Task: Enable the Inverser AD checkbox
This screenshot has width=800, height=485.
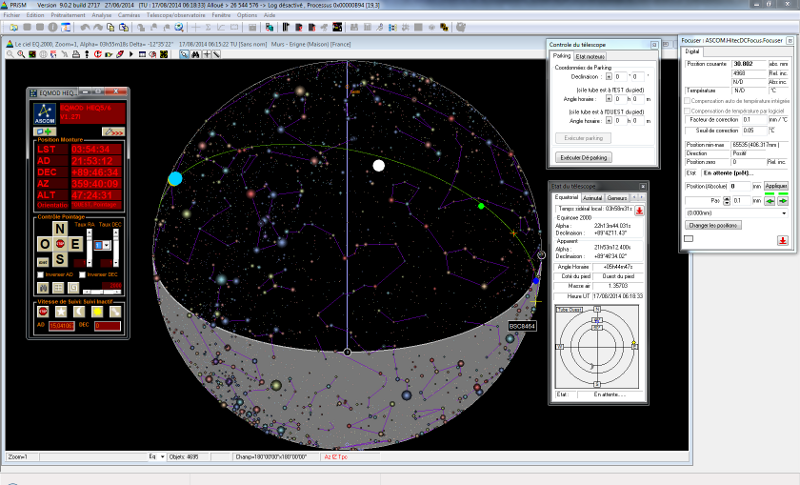Action: 40,274
